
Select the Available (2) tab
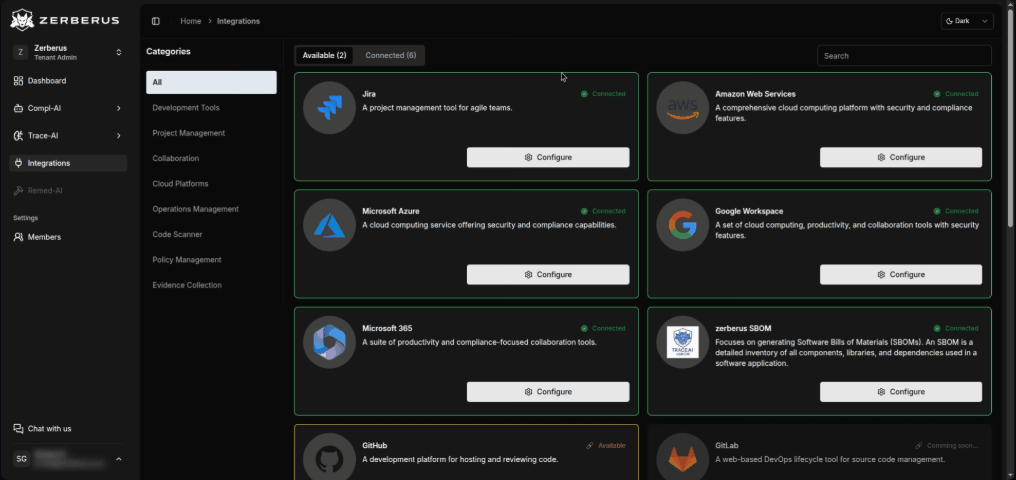tap(325, 55)
